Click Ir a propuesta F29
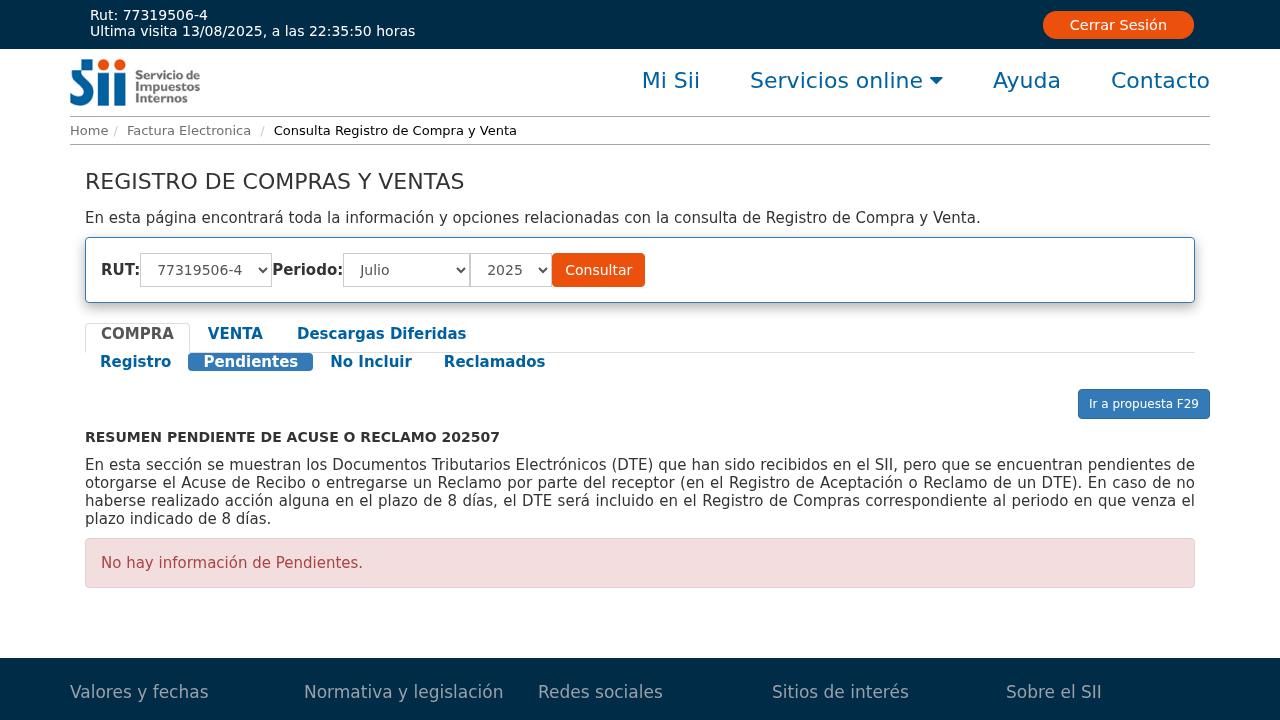1280x720 pixels. pos(1143,404)
